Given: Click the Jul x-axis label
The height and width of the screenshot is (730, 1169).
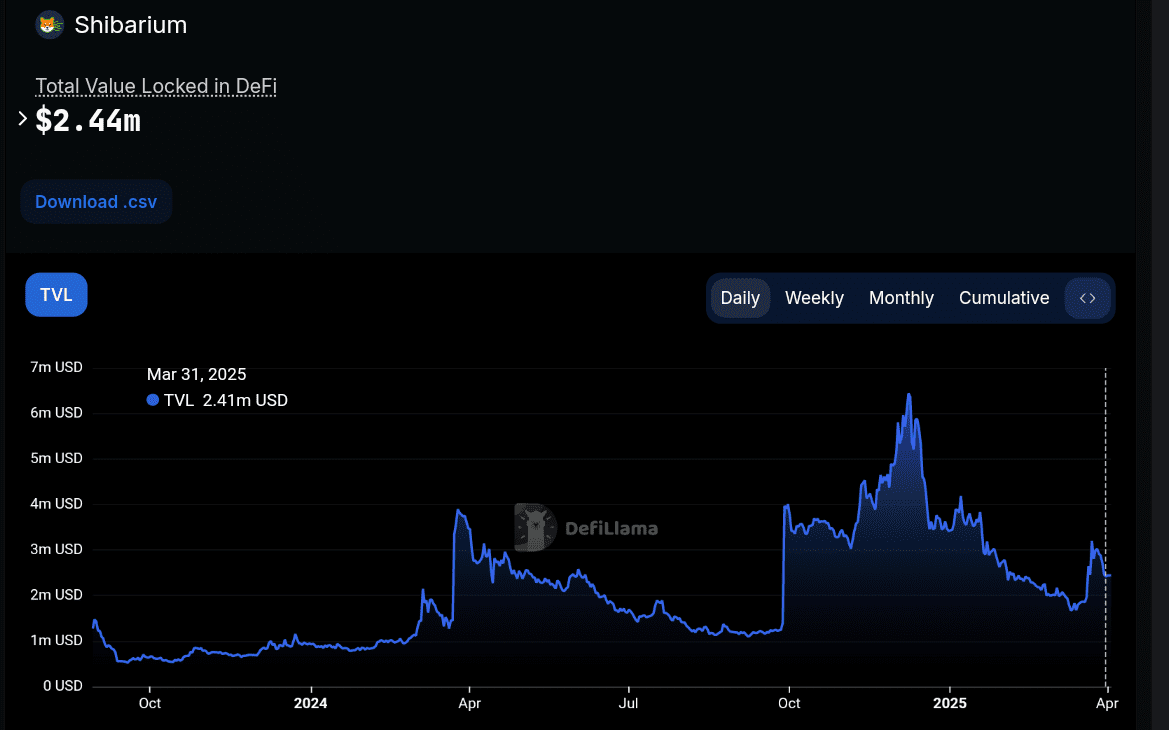Looking at the screenshot, I should click(x=628, y=703).
